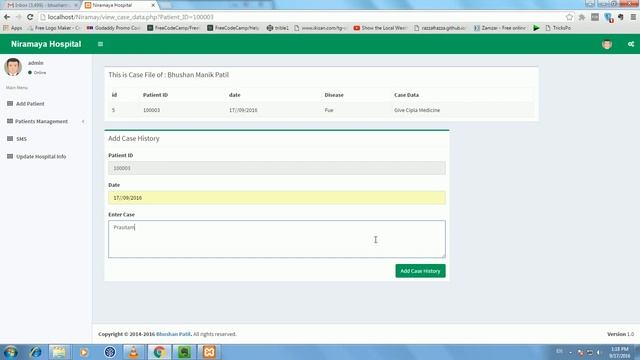The height and width of the screenshot is (360, 640).
Task: Click the Patients Management sidebar icon
Action: point(10,121)
